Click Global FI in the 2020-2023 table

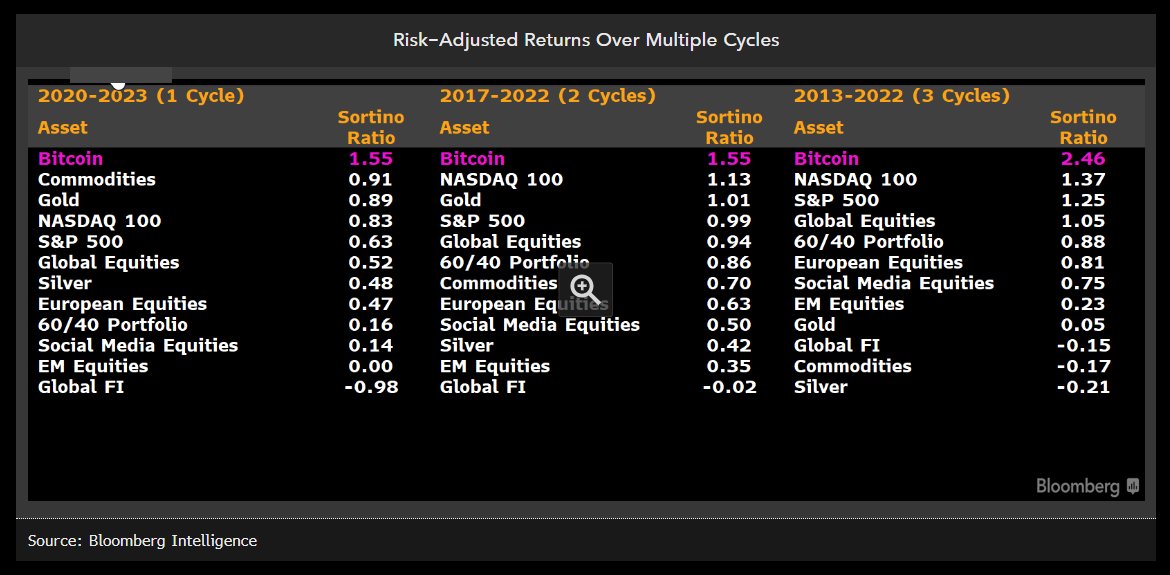point(81,387)
